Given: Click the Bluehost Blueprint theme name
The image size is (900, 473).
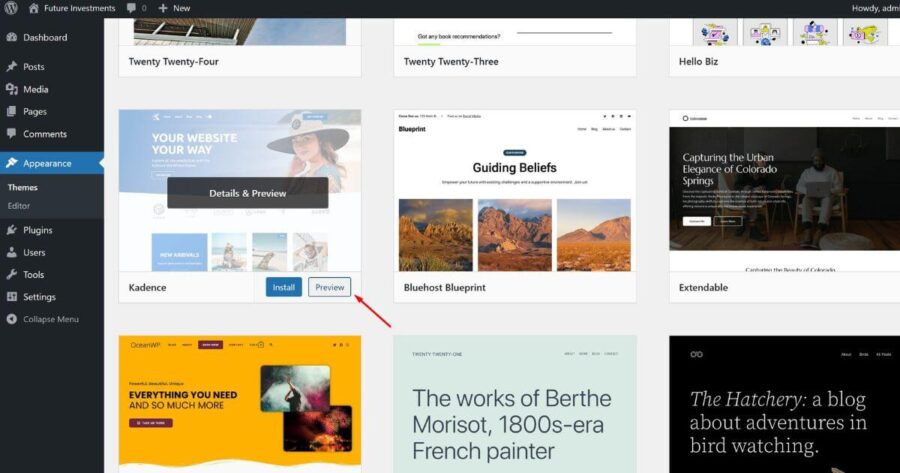Looking at the screenshot, I should (444, 288).
